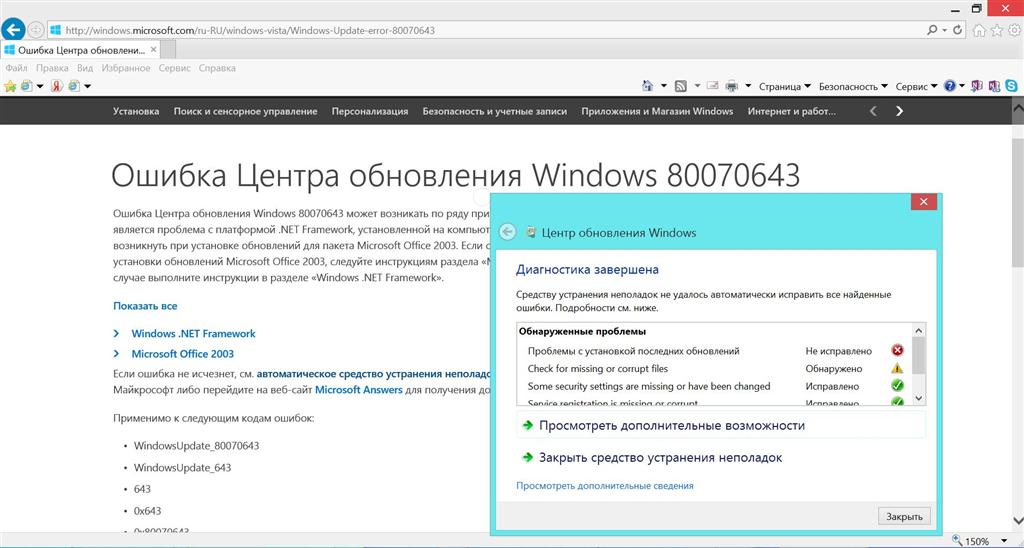Expand the 'Windows .NET Framework' section

(x=193, y=333)
